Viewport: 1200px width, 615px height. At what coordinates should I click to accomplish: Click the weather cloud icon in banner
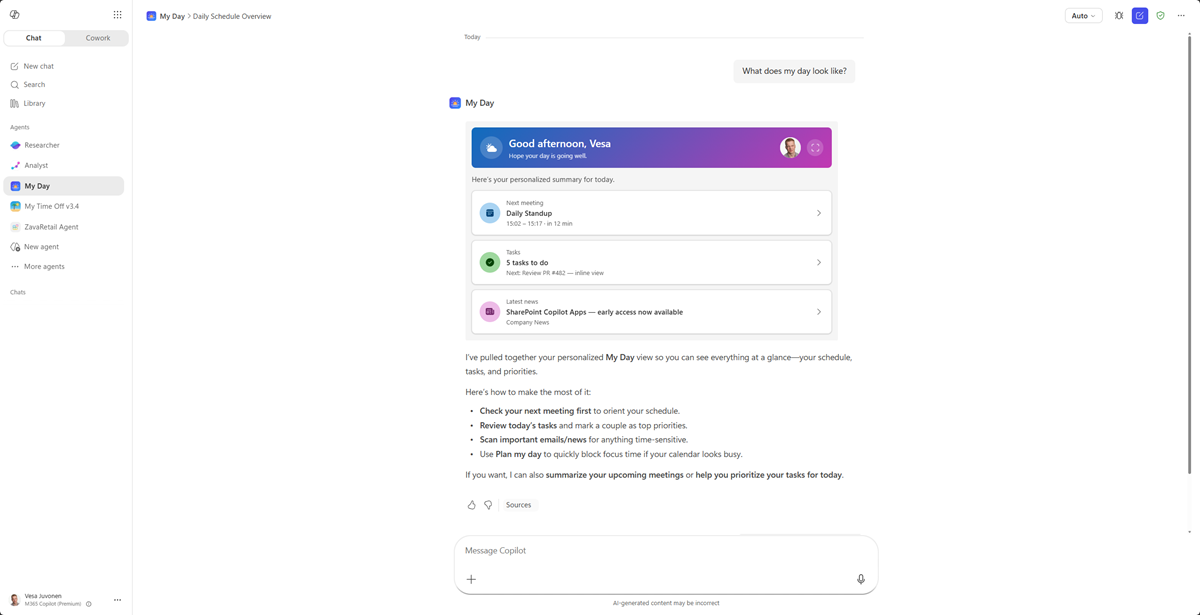coord(490,148)
